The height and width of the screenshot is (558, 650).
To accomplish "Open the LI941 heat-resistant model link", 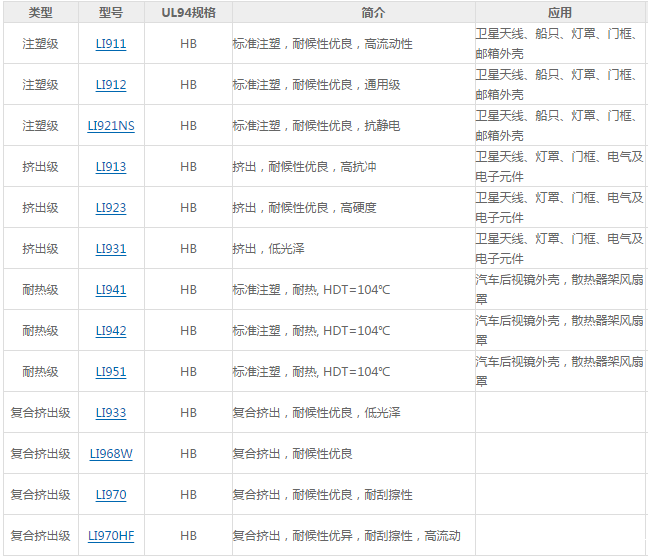I will pos(111,290).
